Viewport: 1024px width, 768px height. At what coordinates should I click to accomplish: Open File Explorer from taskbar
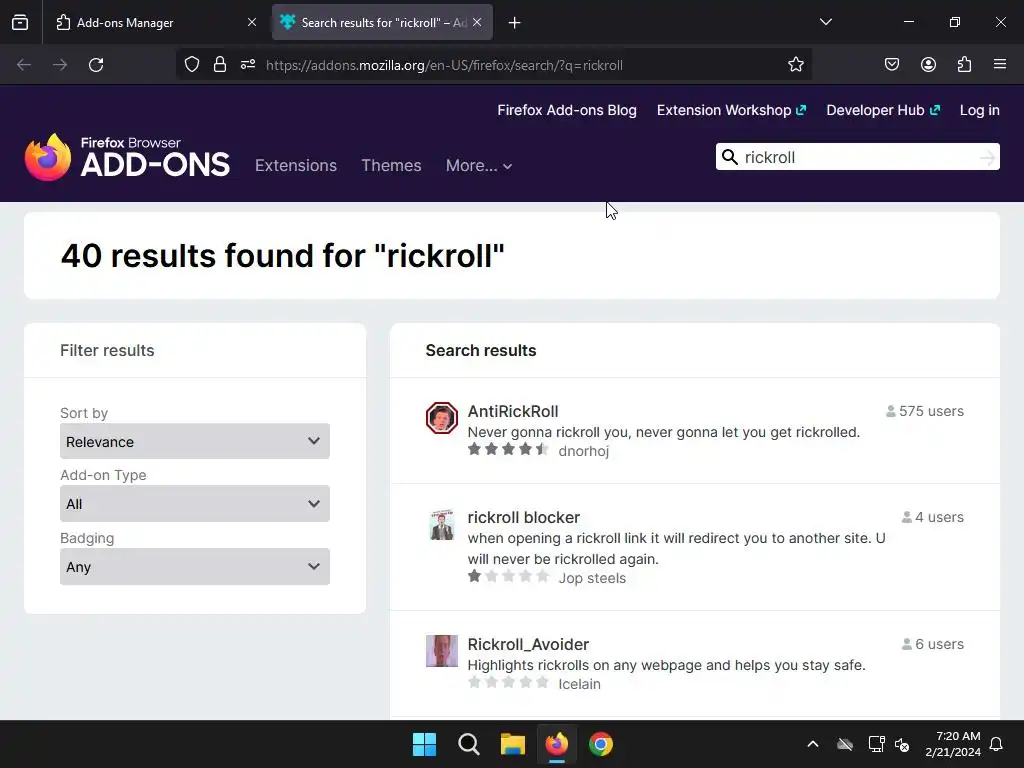click(513, 744)
